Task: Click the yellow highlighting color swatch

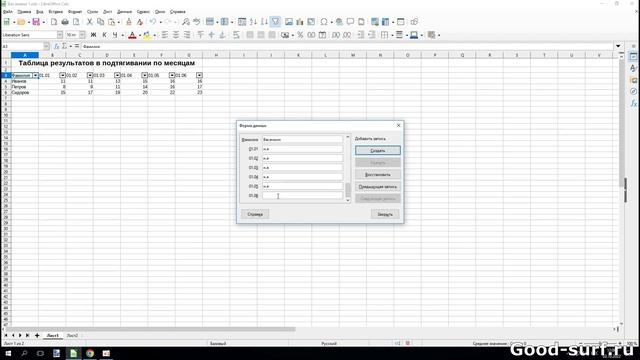Action: point(147,35)
